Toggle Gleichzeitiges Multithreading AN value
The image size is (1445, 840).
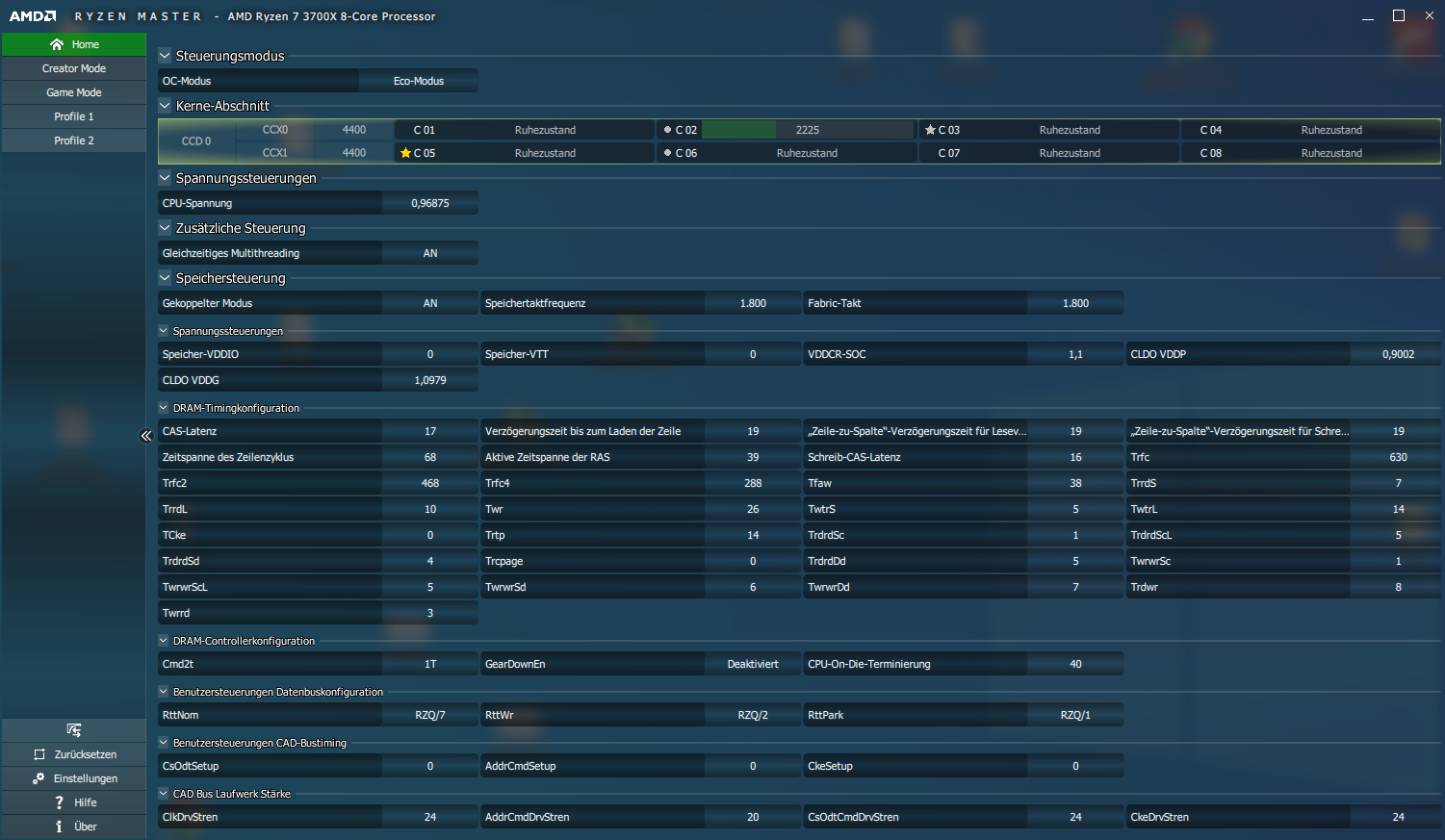coord(430,253)
